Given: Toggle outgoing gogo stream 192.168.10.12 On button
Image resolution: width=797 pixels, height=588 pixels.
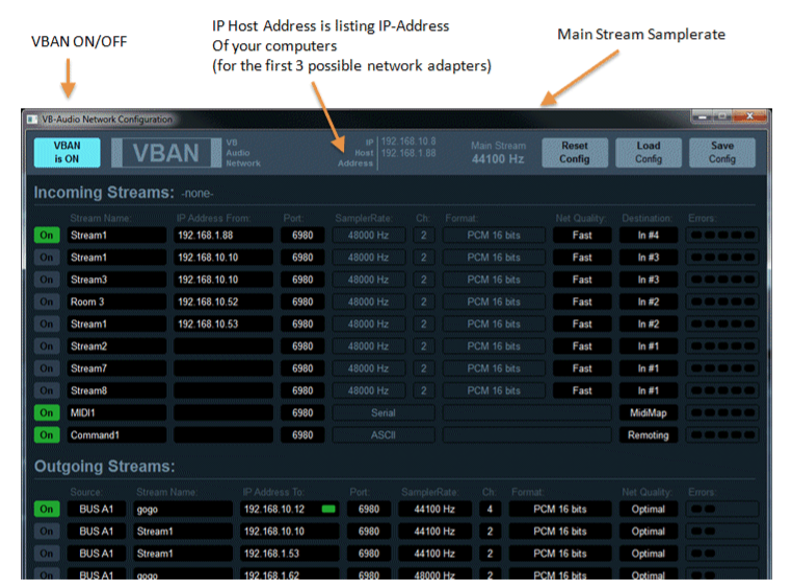Looking at the screenshot, I should [46, 509].
